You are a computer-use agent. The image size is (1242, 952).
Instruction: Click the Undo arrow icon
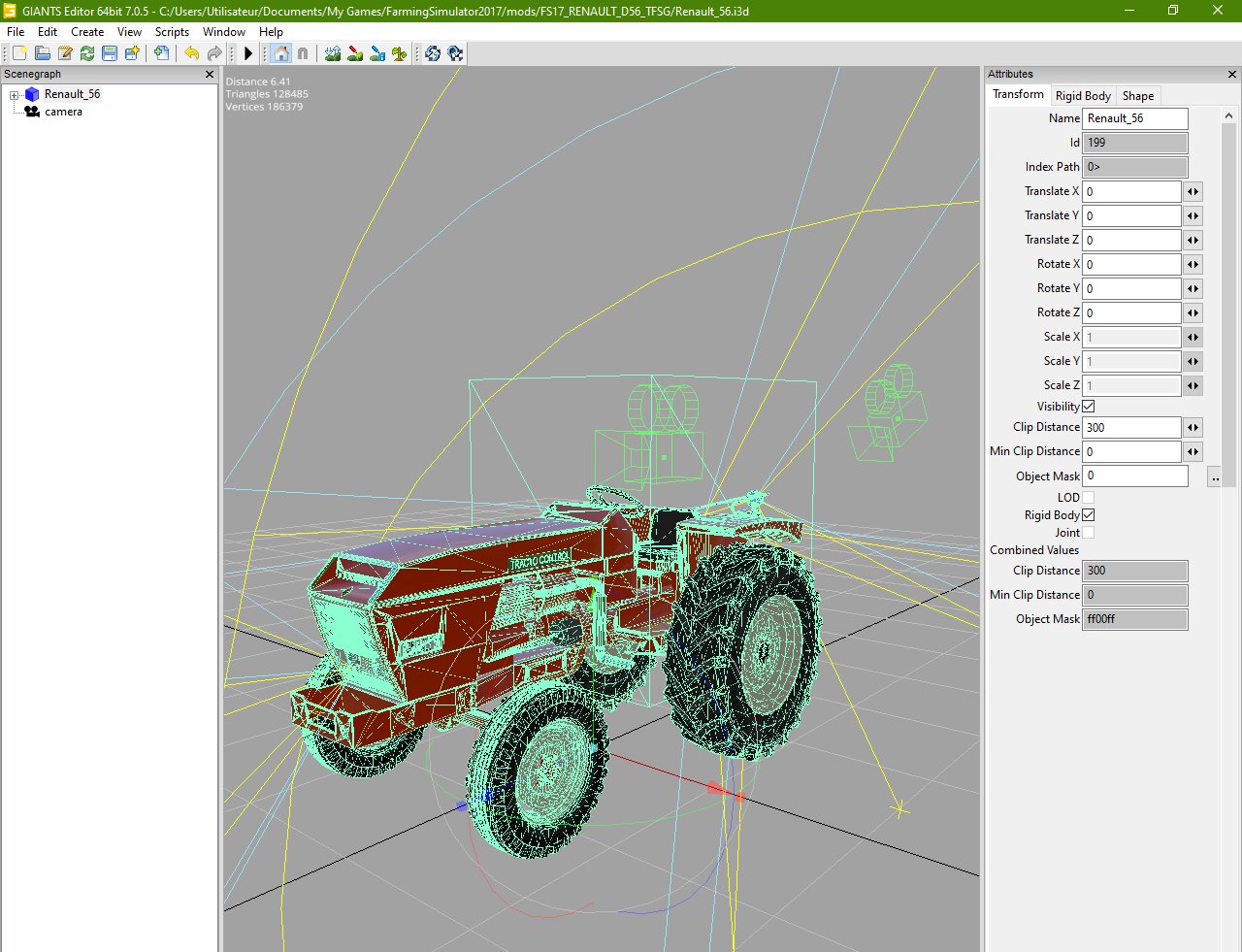click(x=191, y=53)
